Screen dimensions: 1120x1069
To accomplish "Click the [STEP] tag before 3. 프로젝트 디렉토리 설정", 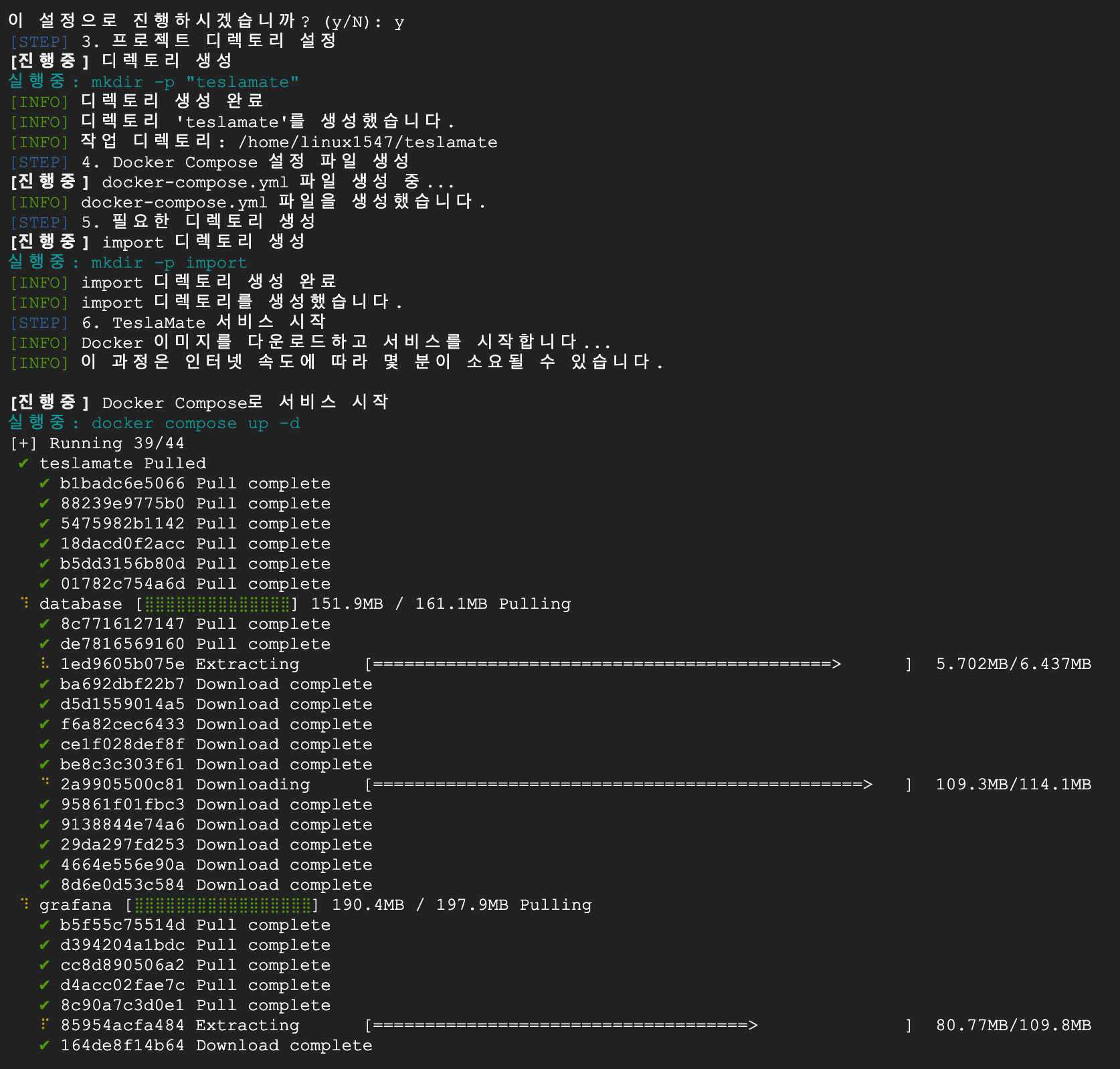I will [x=39, y=42].
